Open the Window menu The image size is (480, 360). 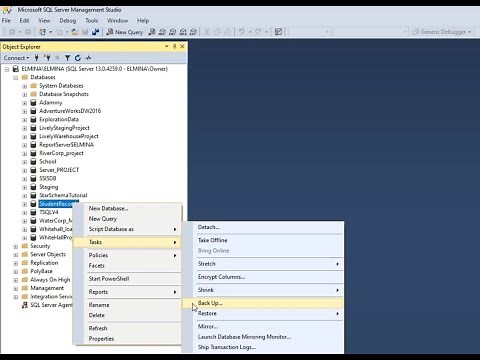pos(117,20)
